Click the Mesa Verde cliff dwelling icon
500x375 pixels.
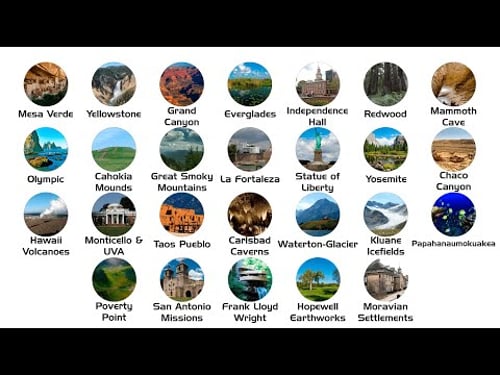pos(46,84)
